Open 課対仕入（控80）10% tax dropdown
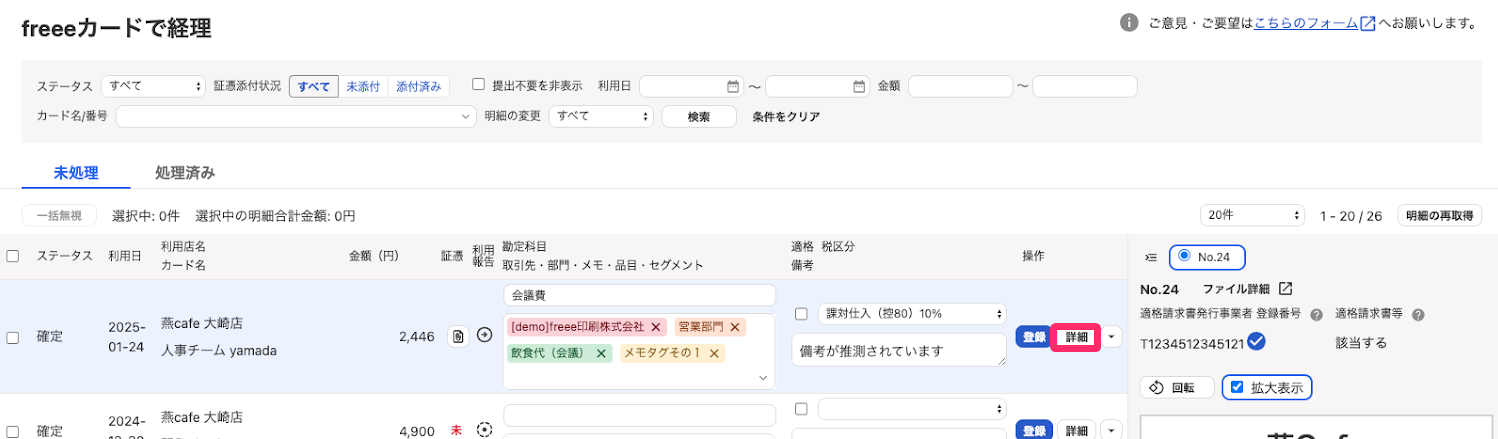The image size is (1498, 439). pos(912,314)
